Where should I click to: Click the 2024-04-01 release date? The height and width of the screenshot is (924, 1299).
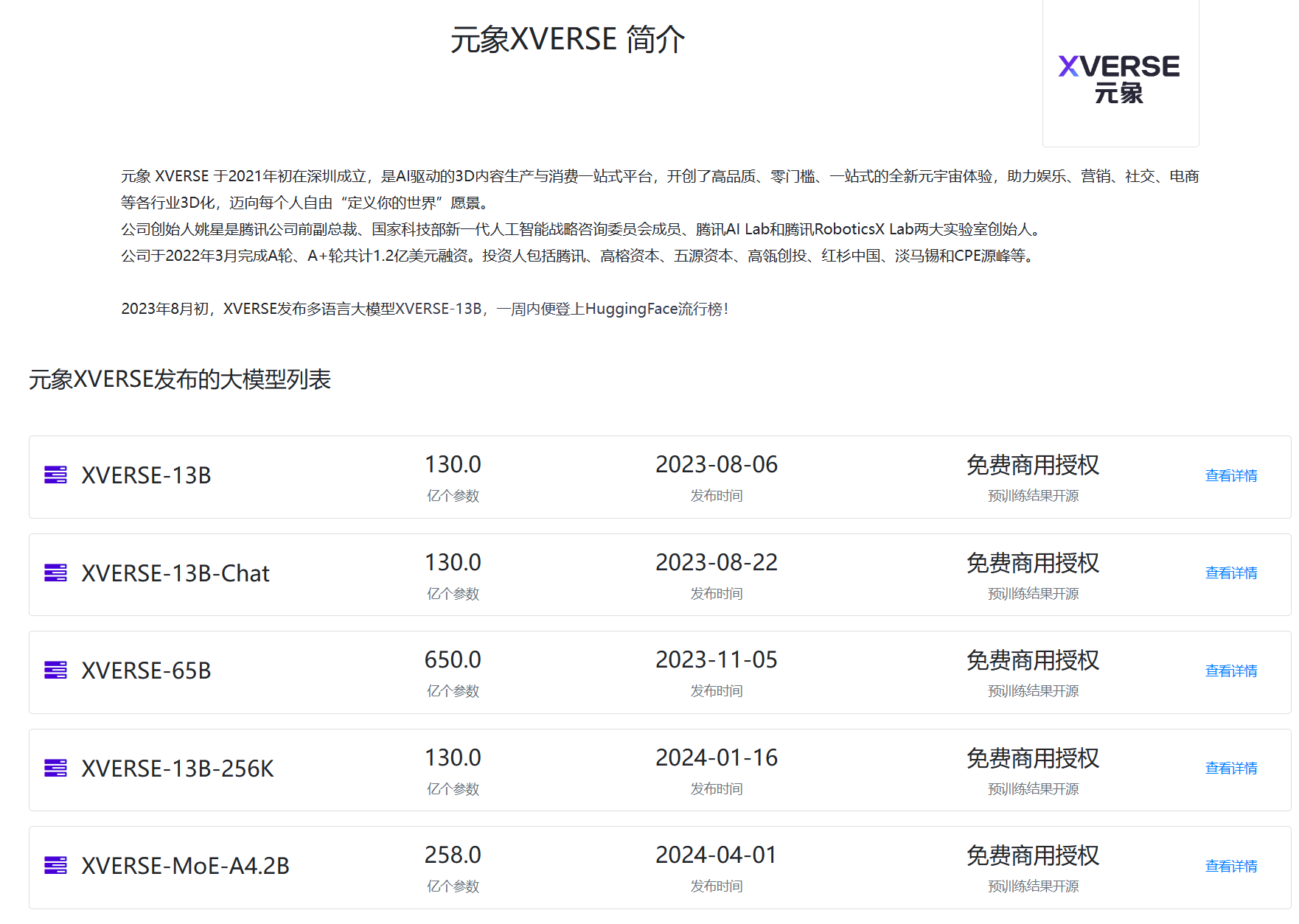[717, 855]
